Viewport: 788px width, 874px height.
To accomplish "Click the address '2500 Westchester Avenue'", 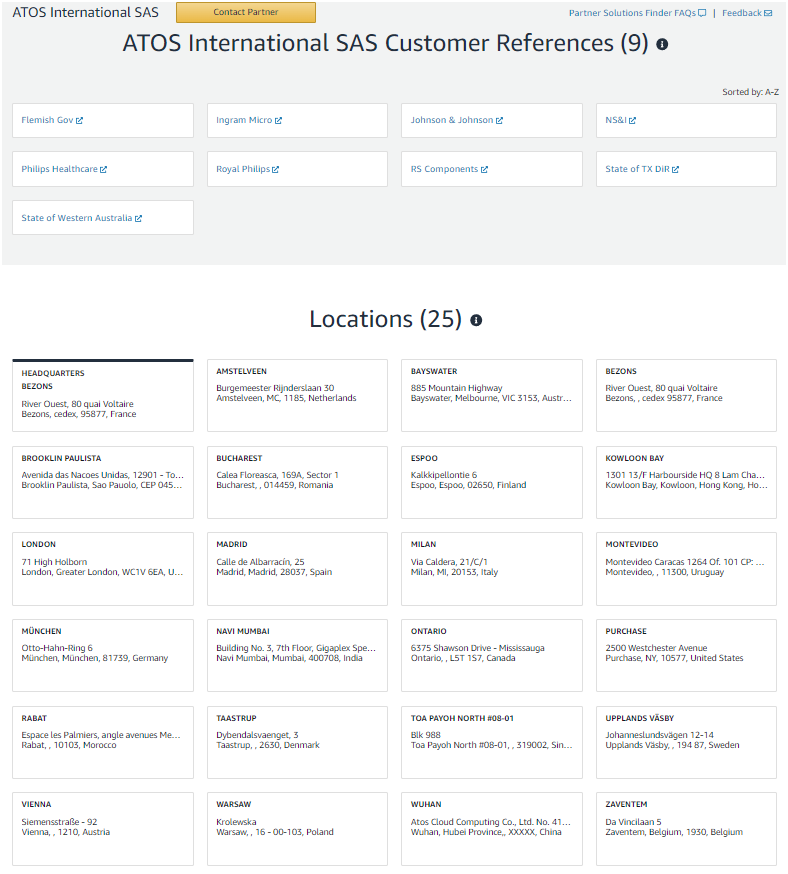I will click(656, 648).
